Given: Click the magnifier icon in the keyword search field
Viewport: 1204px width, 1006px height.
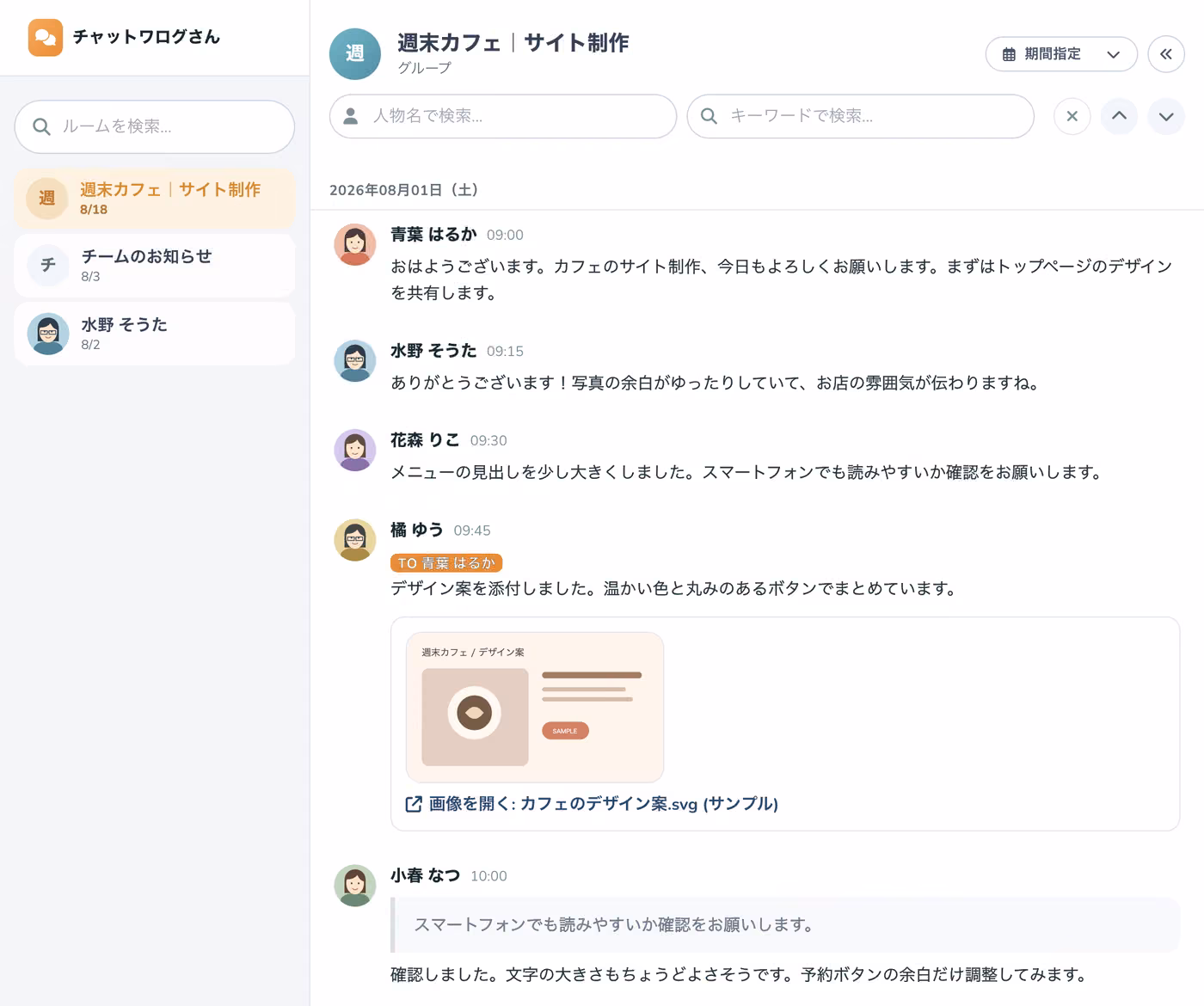Looking at the screenshot, I should click(709, 116).
